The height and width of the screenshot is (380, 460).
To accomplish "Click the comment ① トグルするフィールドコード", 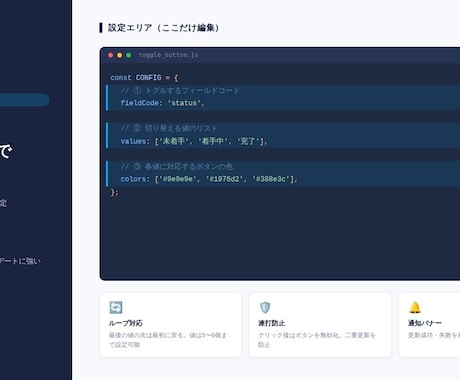I will (180, 91).
